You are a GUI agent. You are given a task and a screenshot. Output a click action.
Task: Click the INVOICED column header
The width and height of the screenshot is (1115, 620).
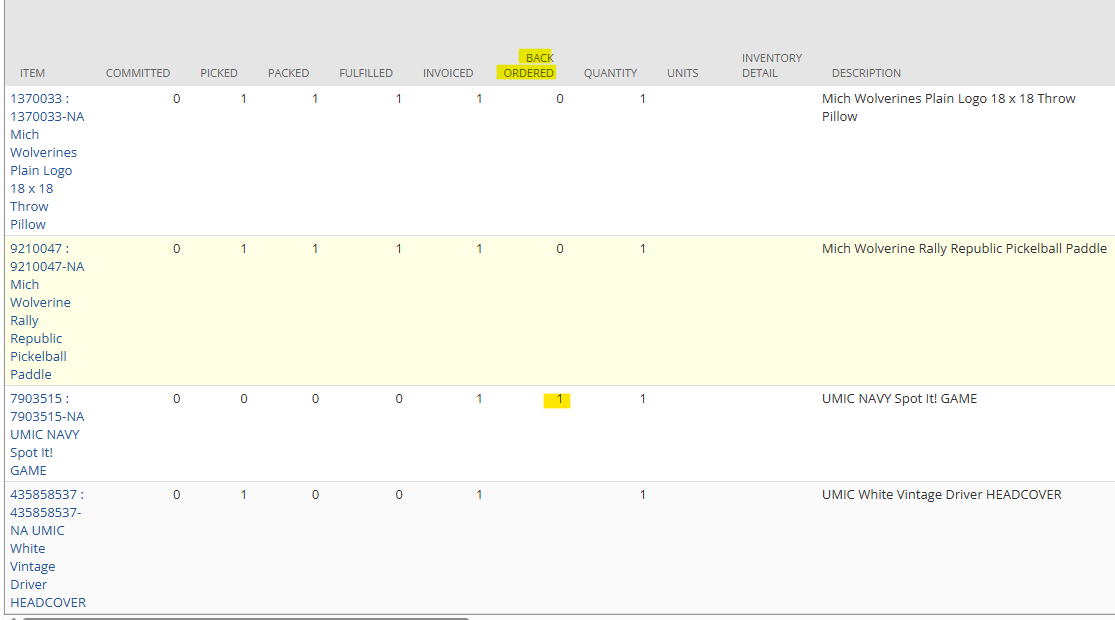point(448,73)
